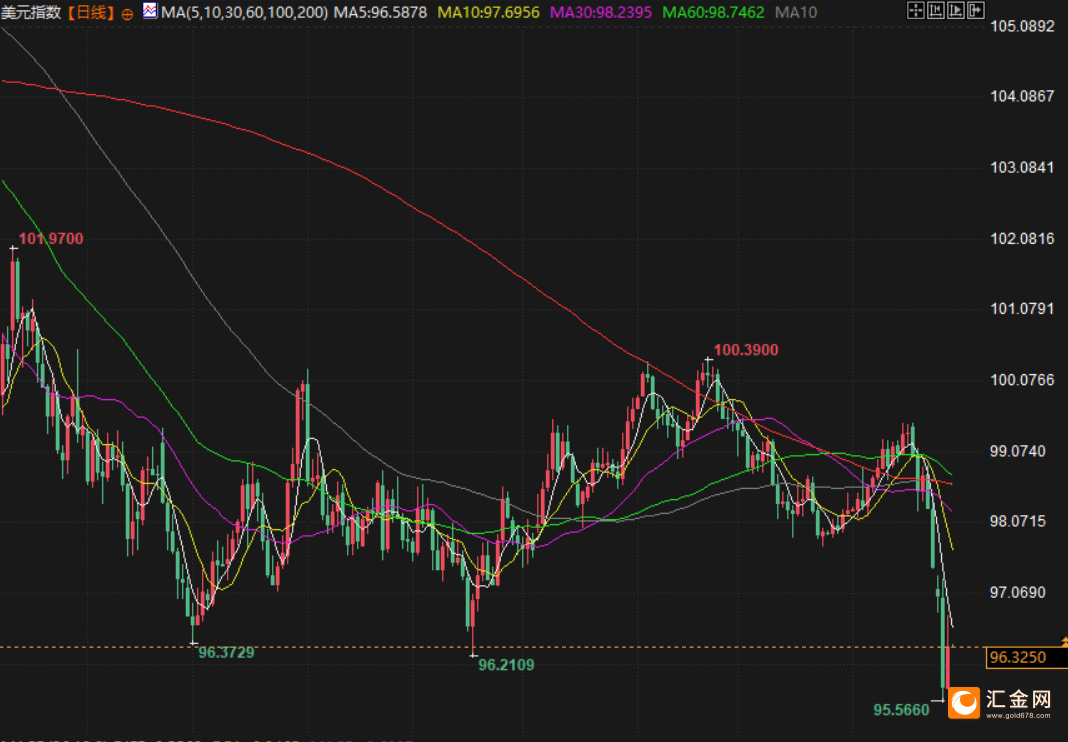
Task: Click the 97.0690 price axis label
Action: click(x=1018, y=593)
